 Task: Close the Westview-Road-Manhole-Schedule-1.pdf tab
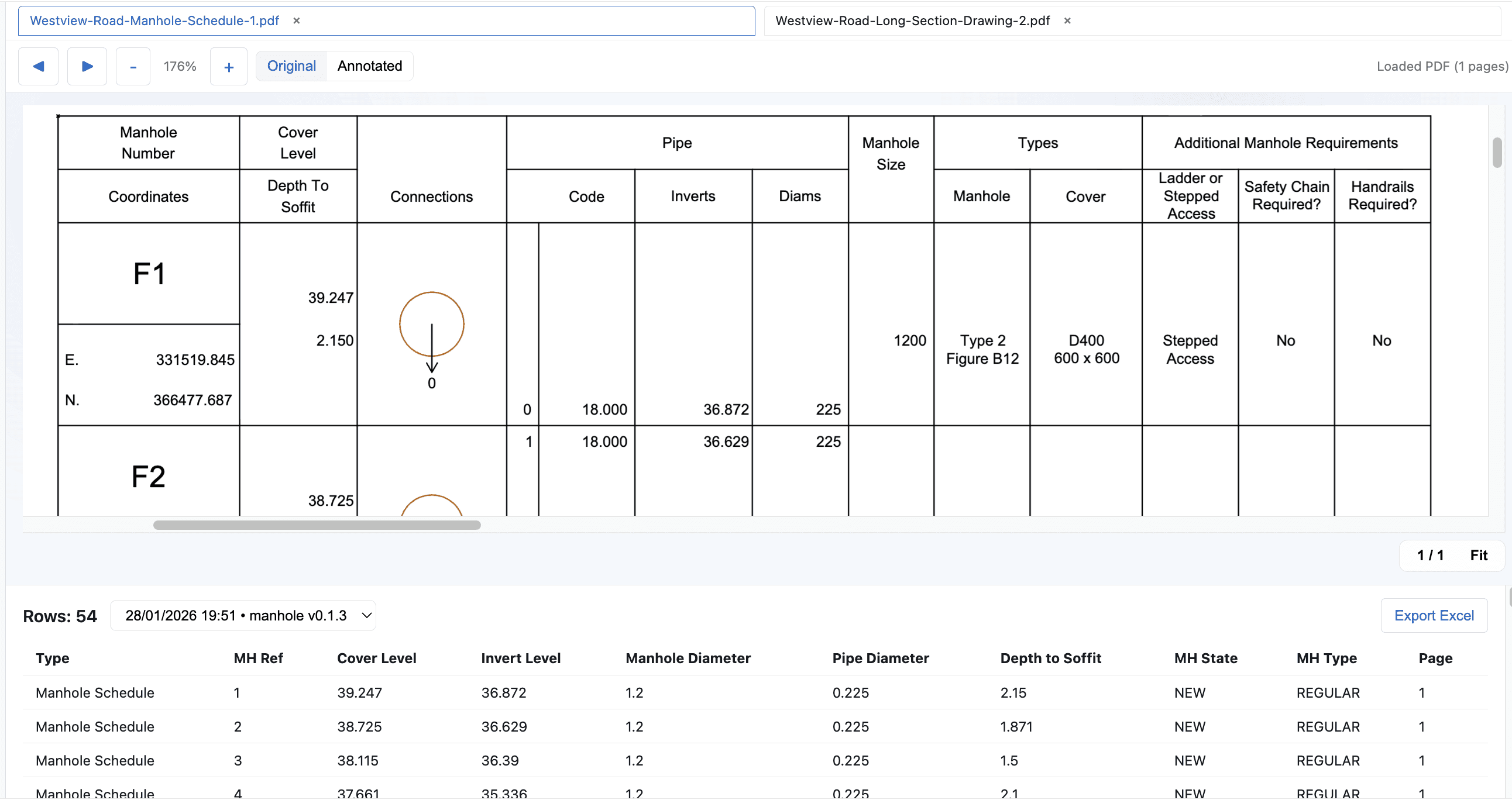[x=297, y=20]
